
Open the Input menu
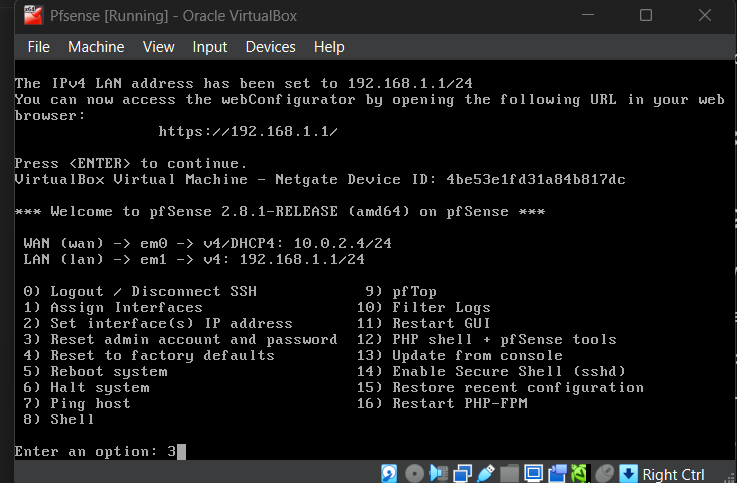click(x=210, y=47)
